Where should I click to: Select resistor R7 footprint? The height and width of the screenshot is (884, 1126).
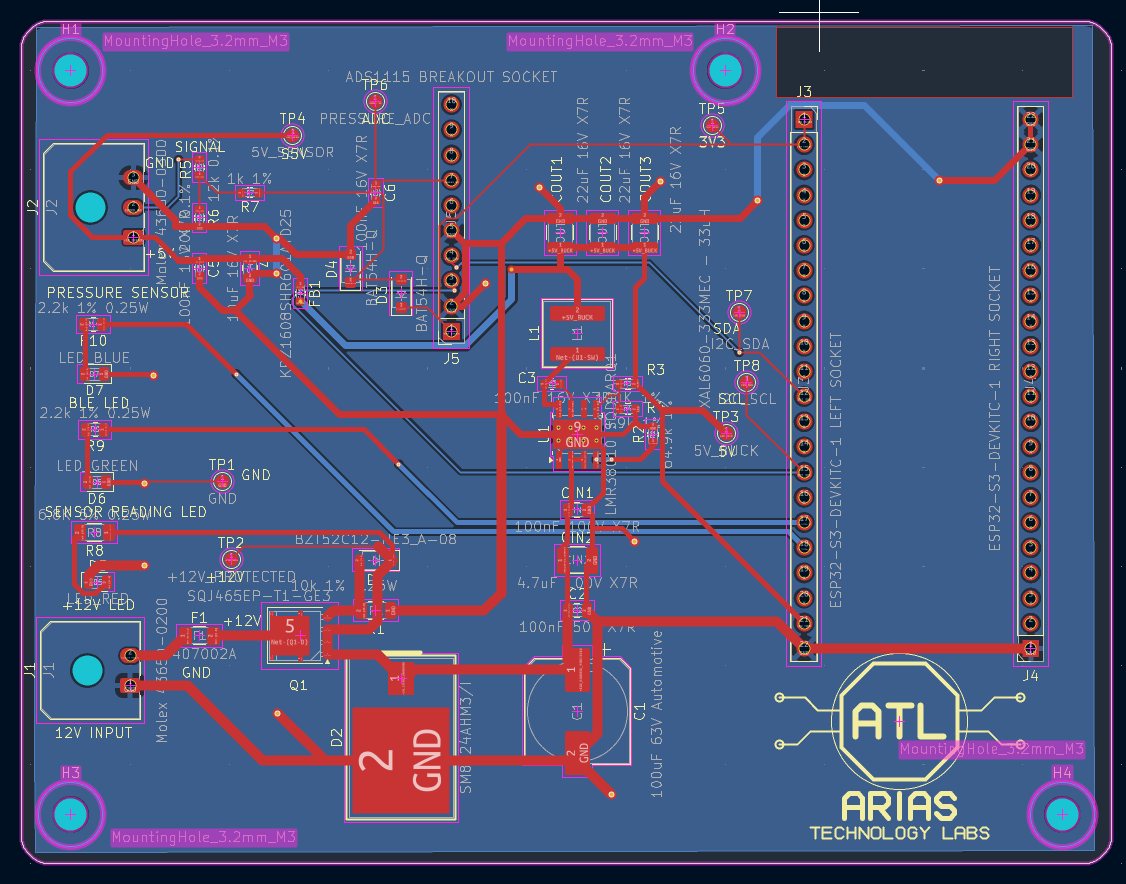(249, 192)
